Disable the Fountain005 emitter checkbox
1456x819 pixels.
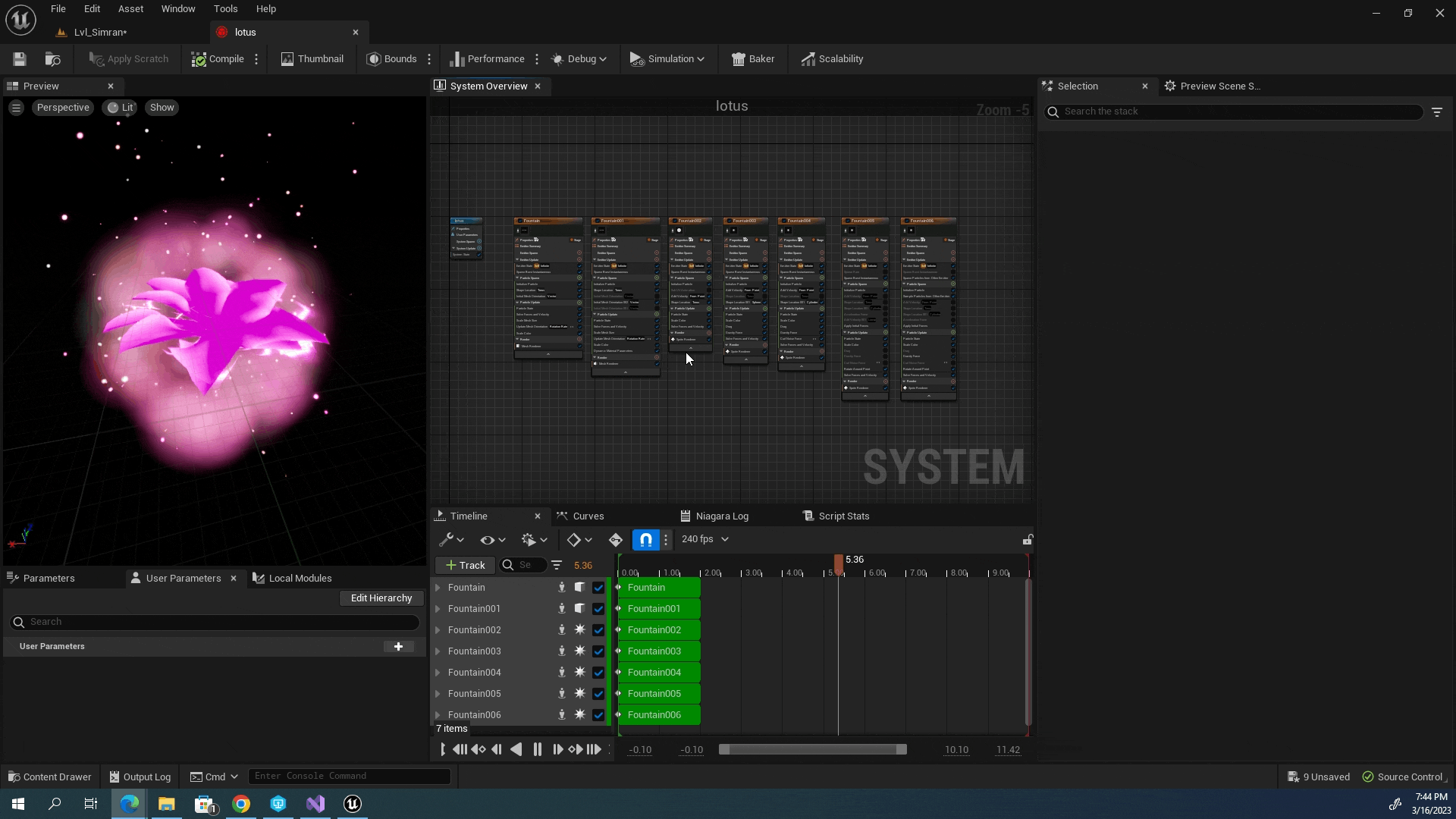[x=598, y=694]
